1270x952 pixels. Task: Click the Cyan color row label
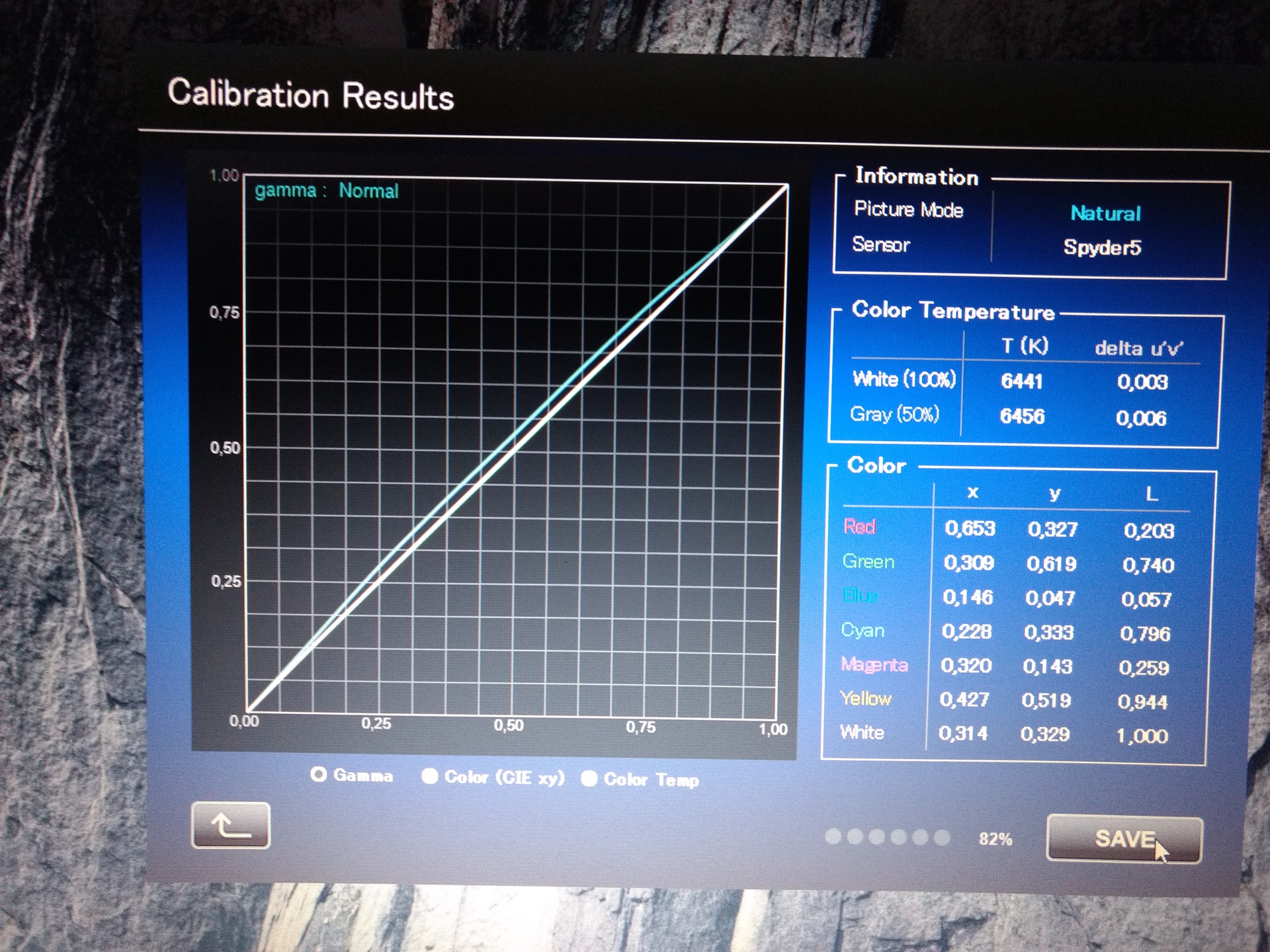coord(862,630)
